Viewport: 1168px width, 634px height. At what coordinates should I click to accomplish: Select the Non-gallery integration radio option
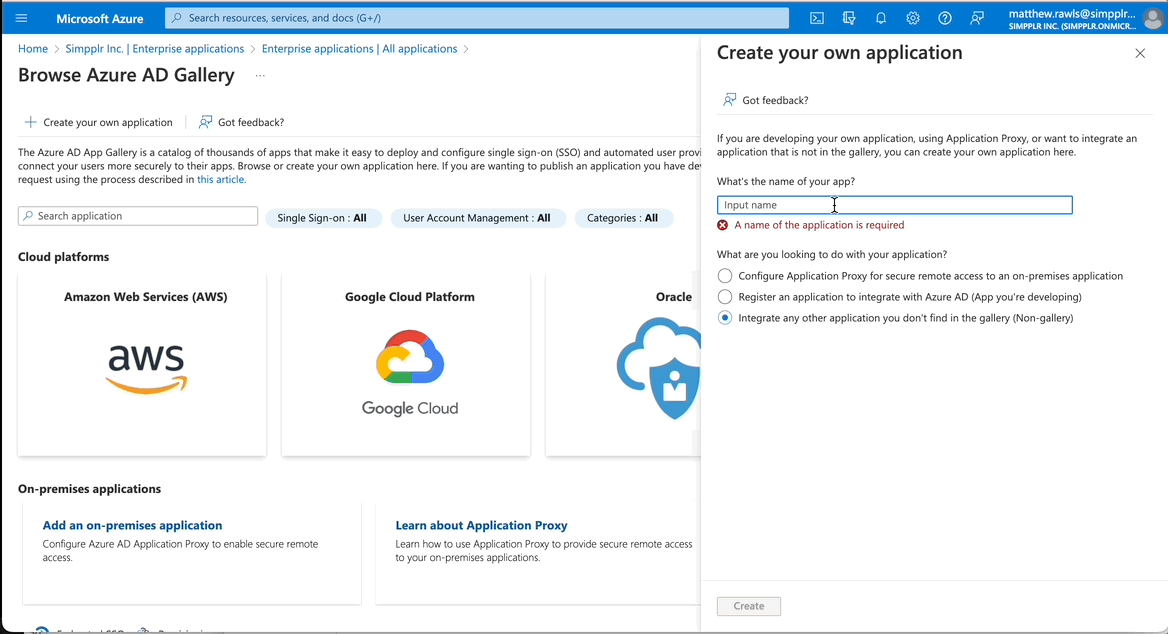click(x=725, y=318)
